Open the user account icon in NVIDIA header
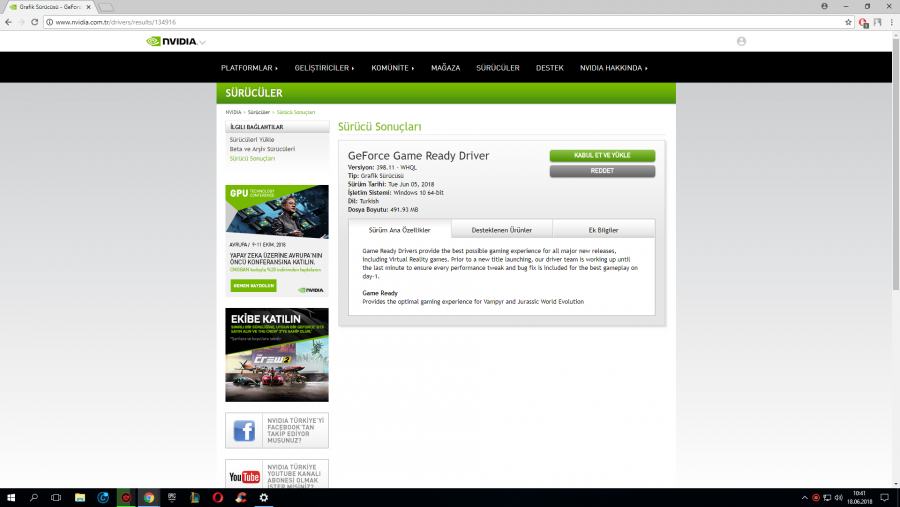 click(741, 41)
